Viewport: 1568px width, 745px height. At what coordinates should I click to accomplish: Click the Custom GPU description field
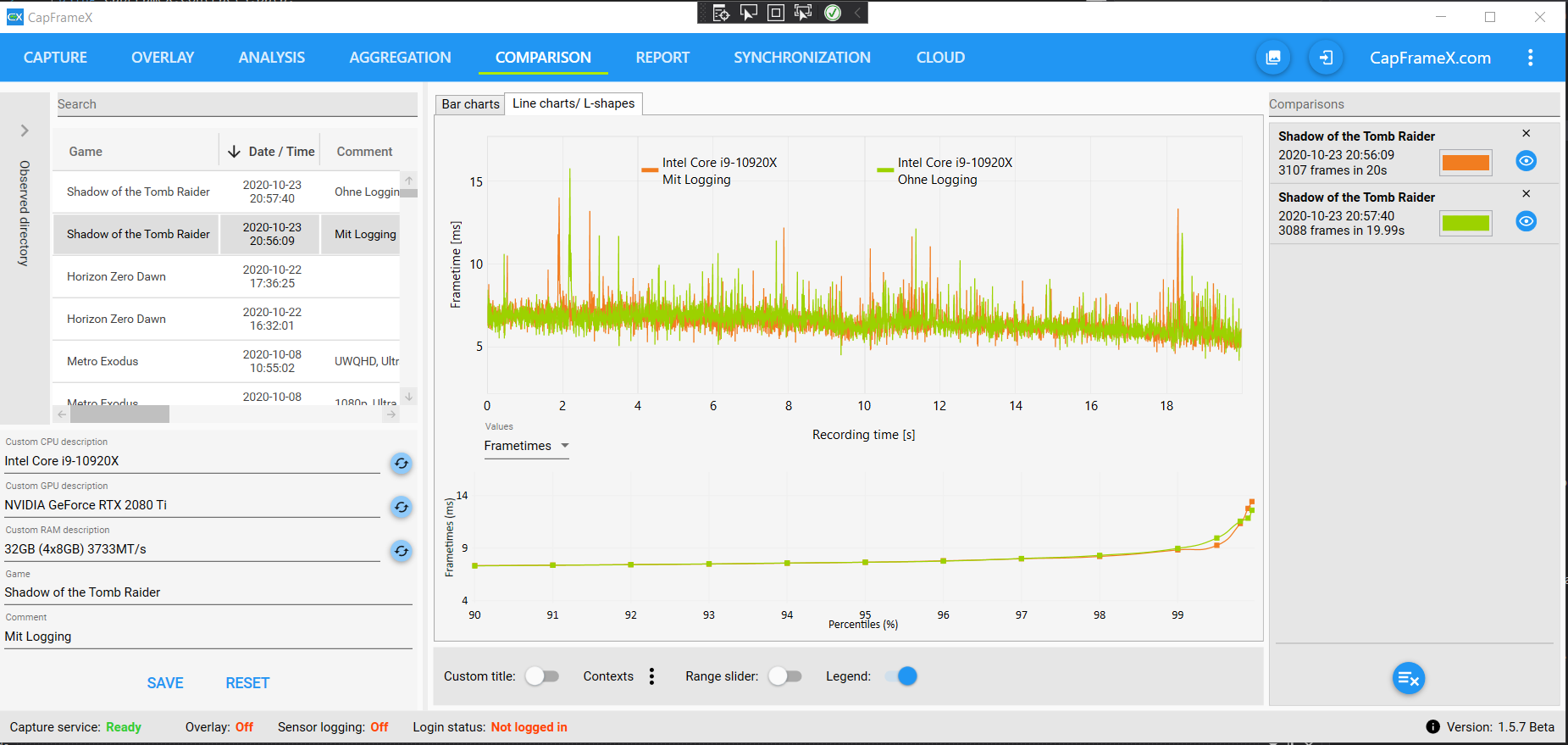tap(192, 505)
